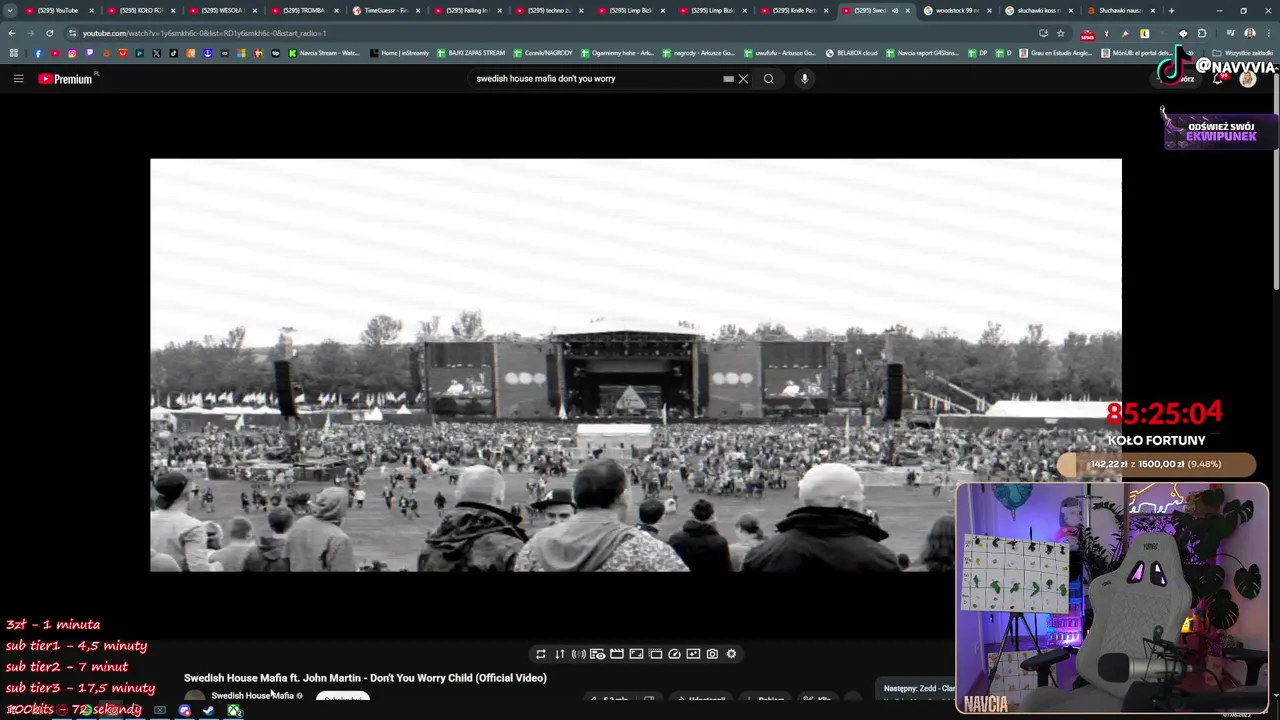The height and width of the screenshot is (720, 1280).
Task: Switch to the '(5295) WESOŁA' tab
Action: tap(222, 11)
